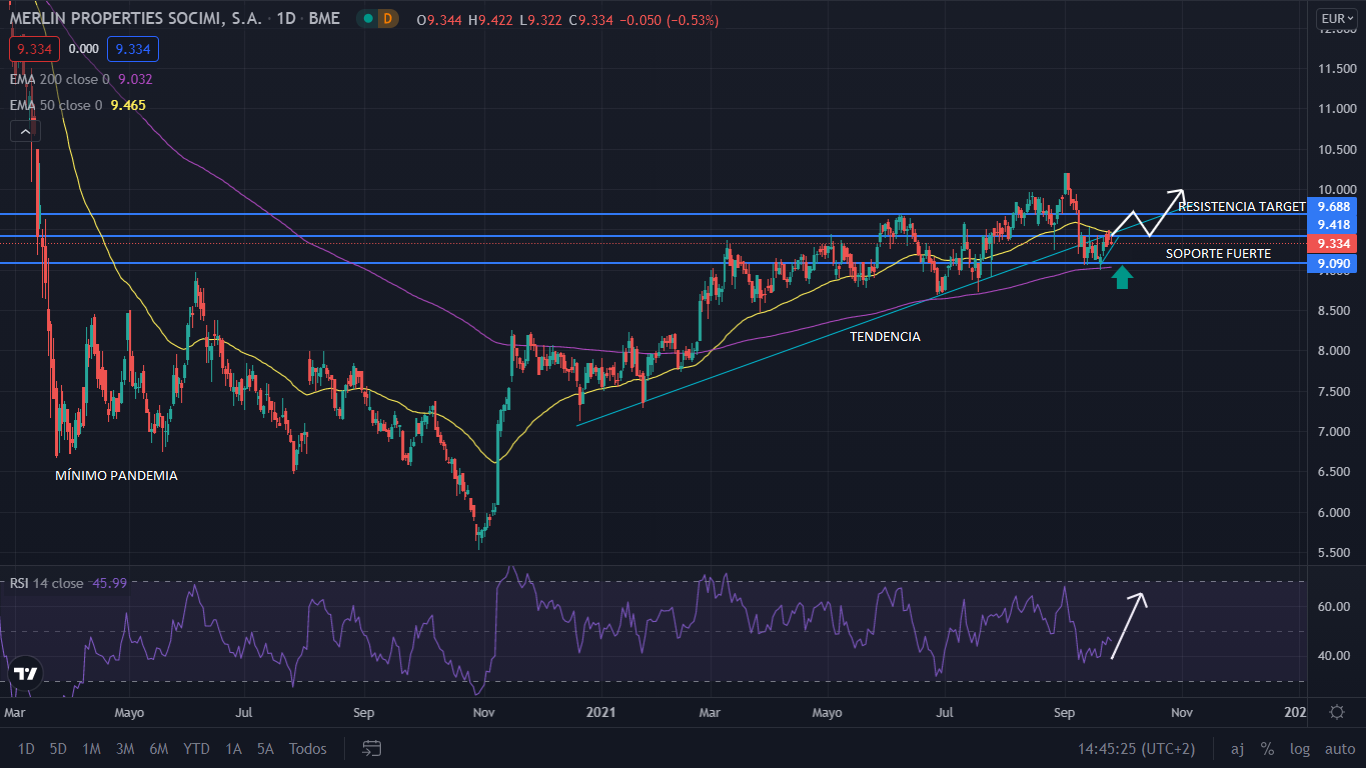1366x768 pixels.
Task: Click the MERLIN PROPERTIES SOCIMI symbol name
Action: [135, 18]
